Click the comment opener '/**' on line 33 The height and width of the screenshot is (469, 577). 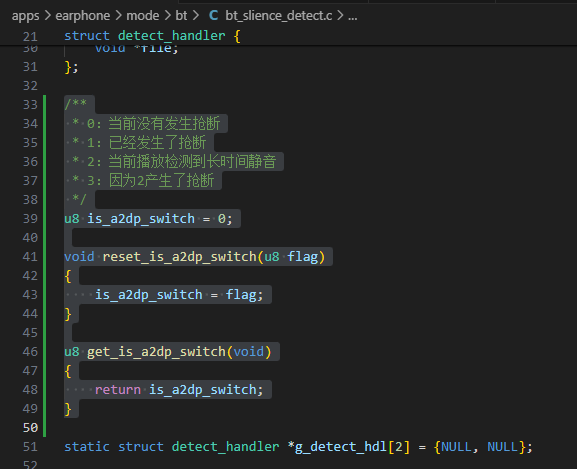pos(76,104)
